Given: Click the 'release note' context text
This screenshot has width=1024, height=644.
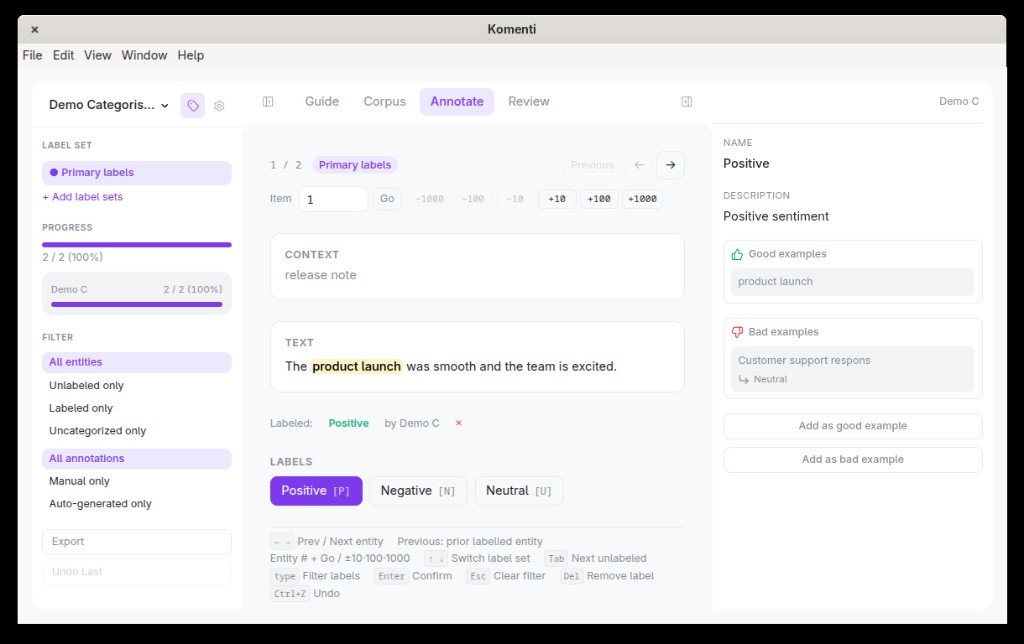Looking at the screenshot, I should [321, 275].
